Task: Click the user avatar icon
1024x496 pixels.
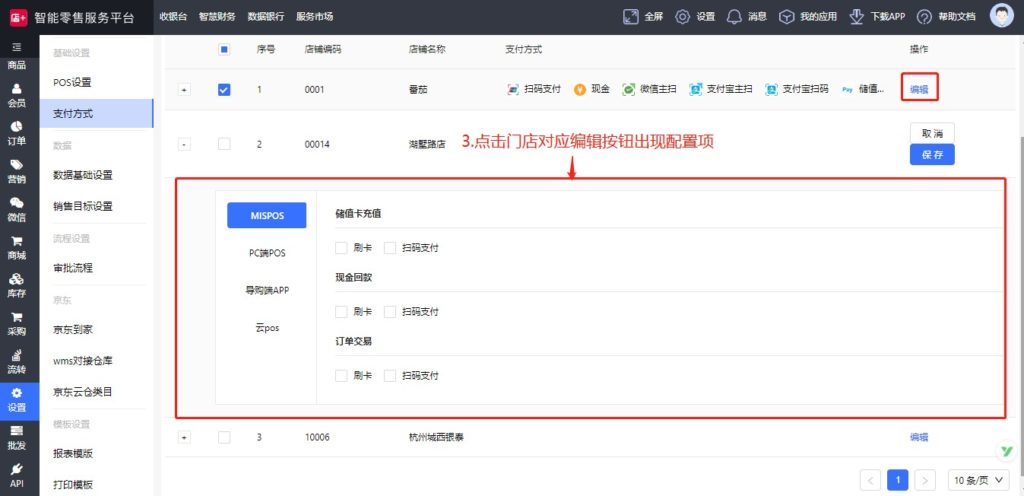Action: point(1002,16)
